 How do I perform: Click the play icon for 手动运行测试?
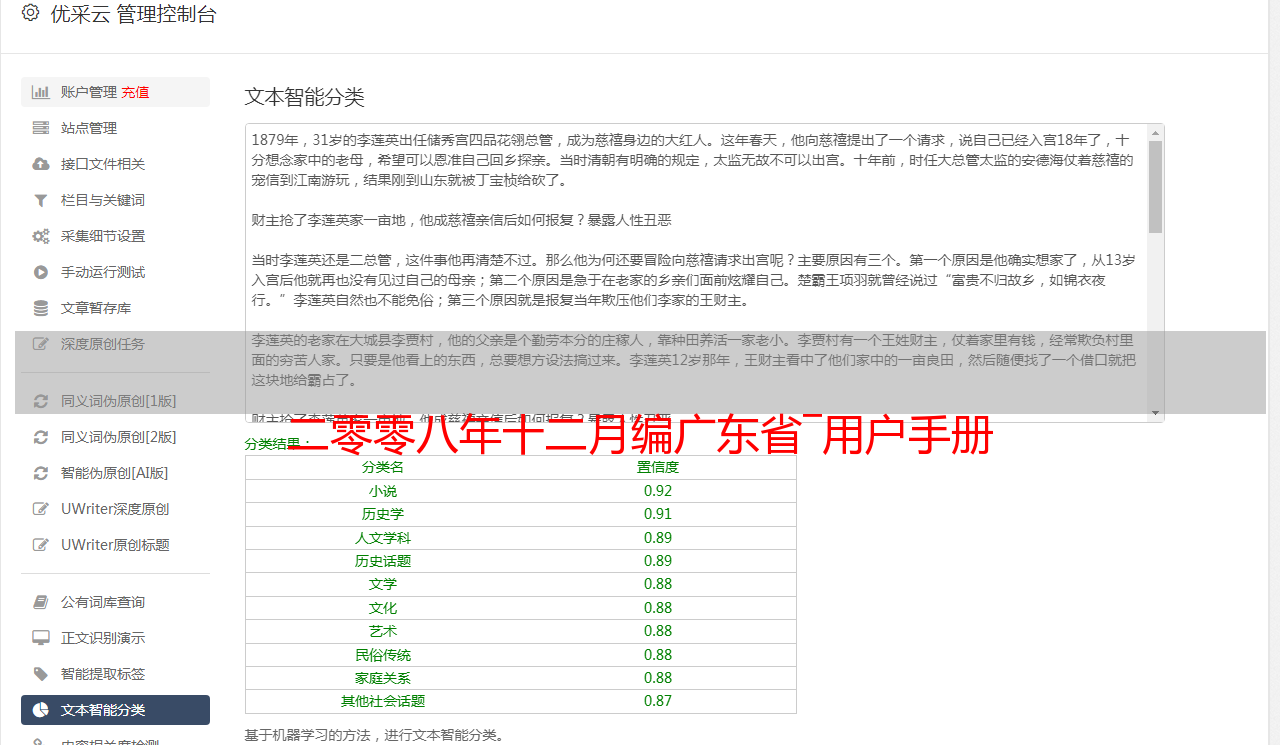pos(41,272)
